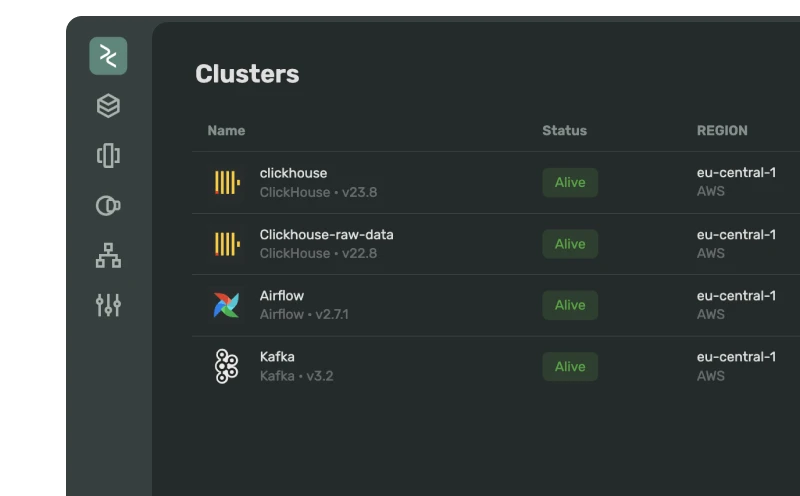The image size is (800, 496).
Task: Open the stacked layers sidebar icon
Action: 108,106
